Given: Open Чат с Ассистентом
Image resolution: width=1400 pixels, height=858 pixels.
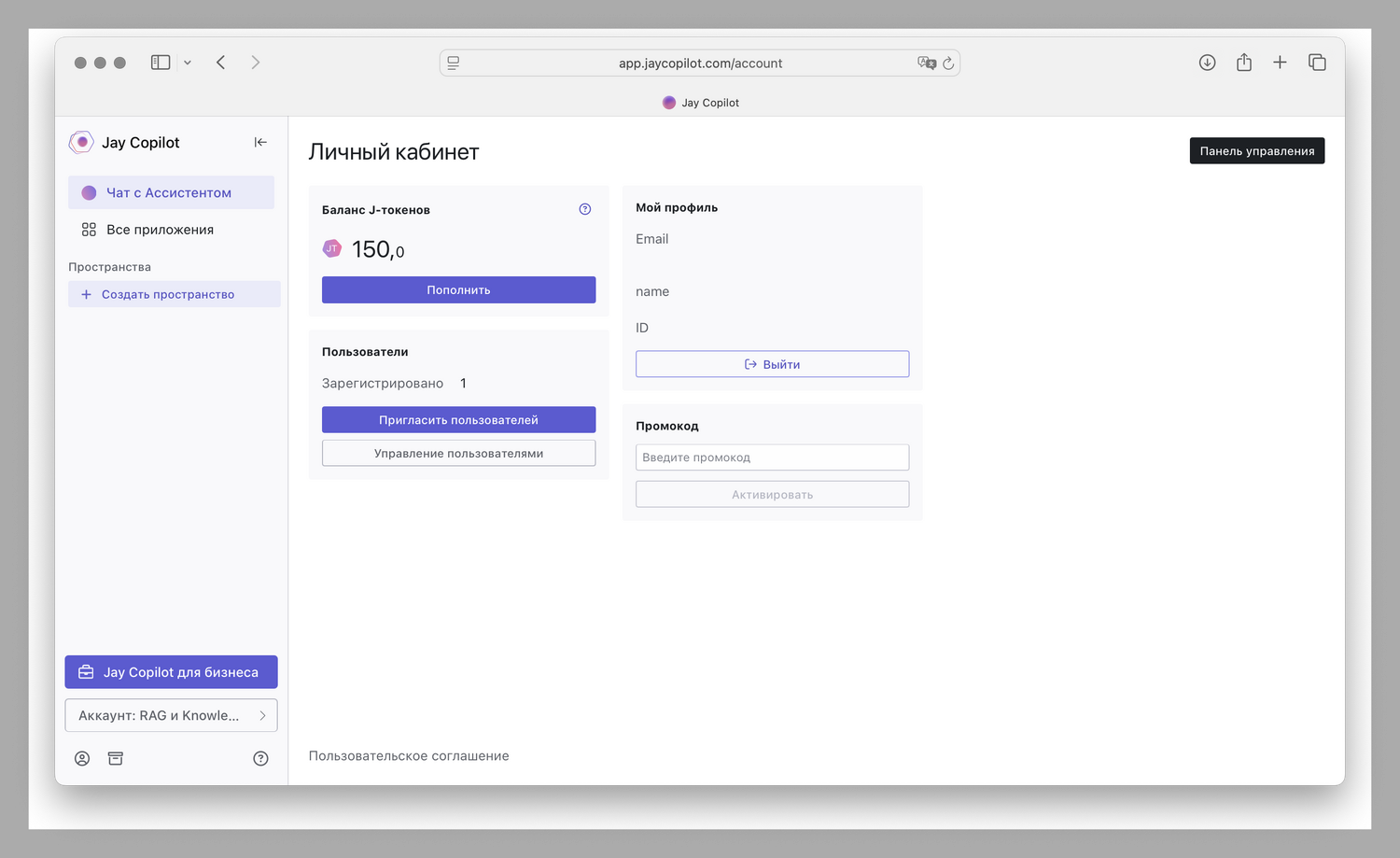Looking at the screenshot, I should point(171,192).
